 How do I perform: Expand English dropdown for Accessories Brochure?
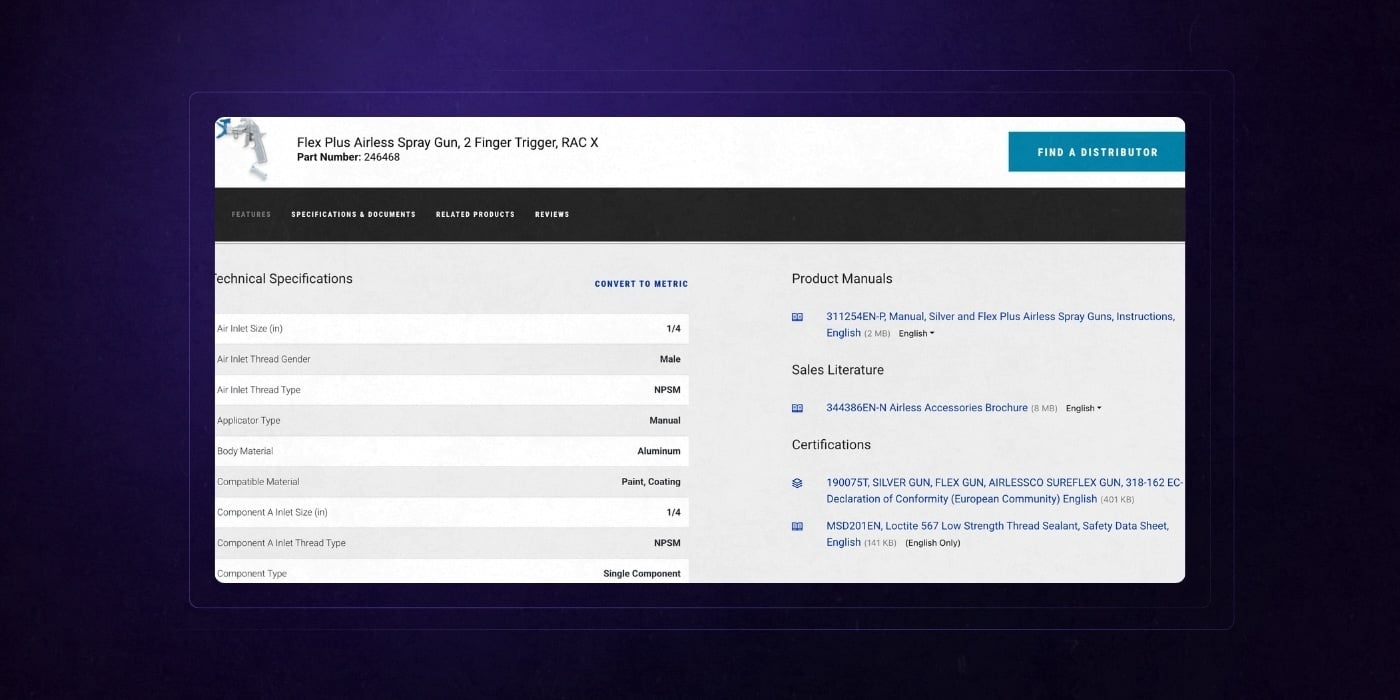(x=1084, y=408)
